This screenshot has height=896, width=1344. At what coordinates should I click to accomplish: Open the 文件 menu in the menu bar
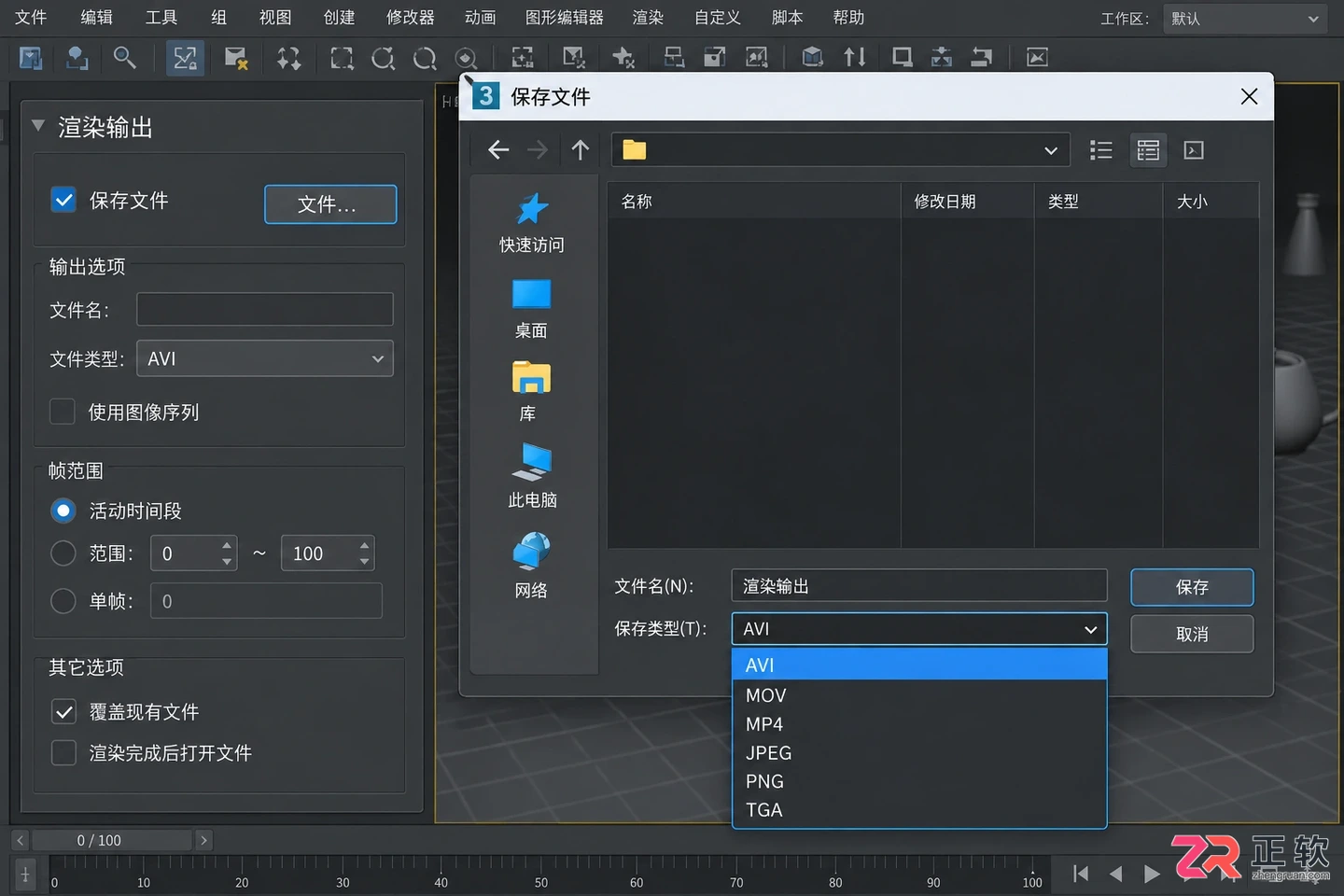pos(31,18)
